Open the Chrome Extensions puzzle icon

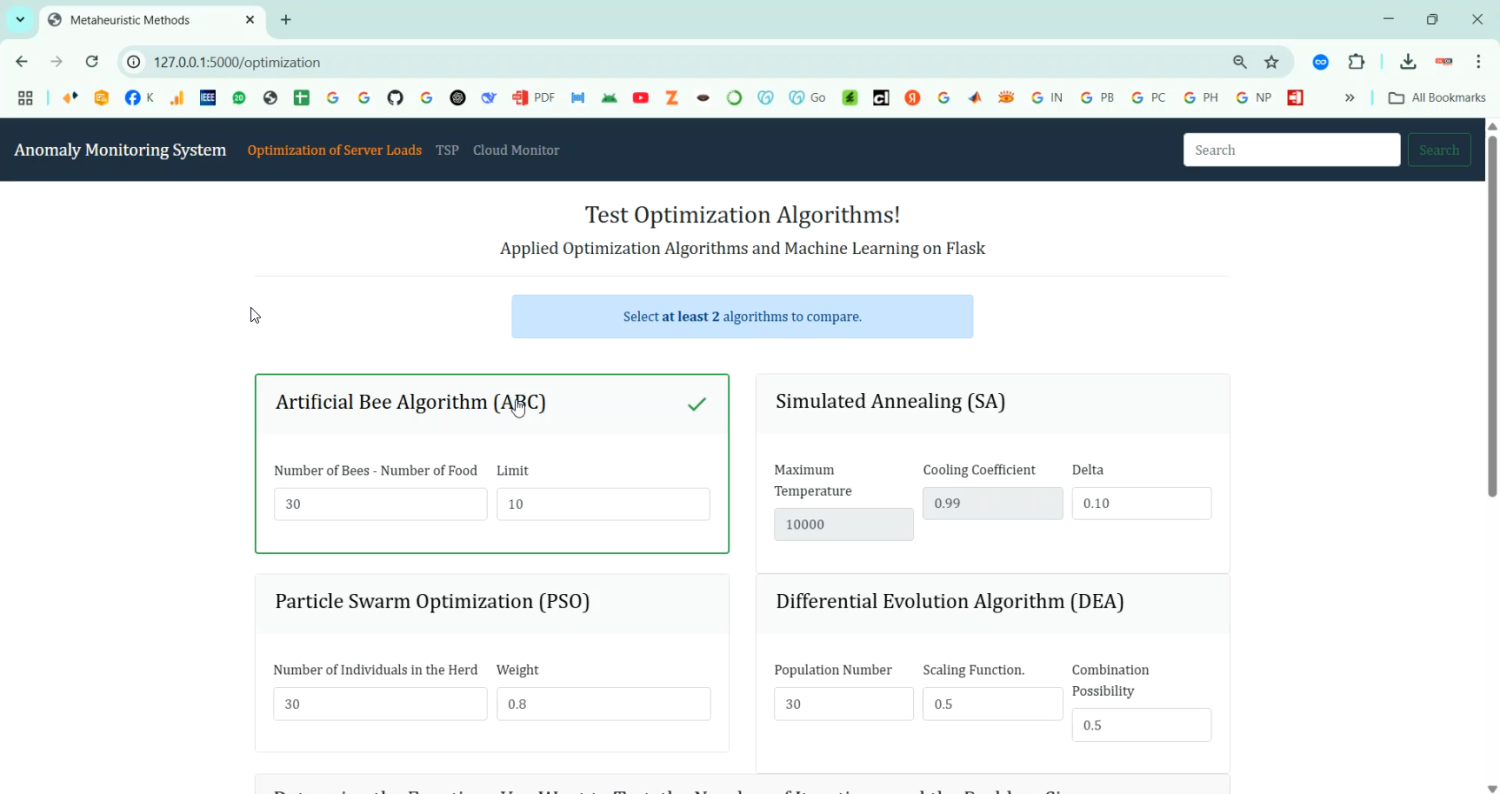coord(1356,62)
